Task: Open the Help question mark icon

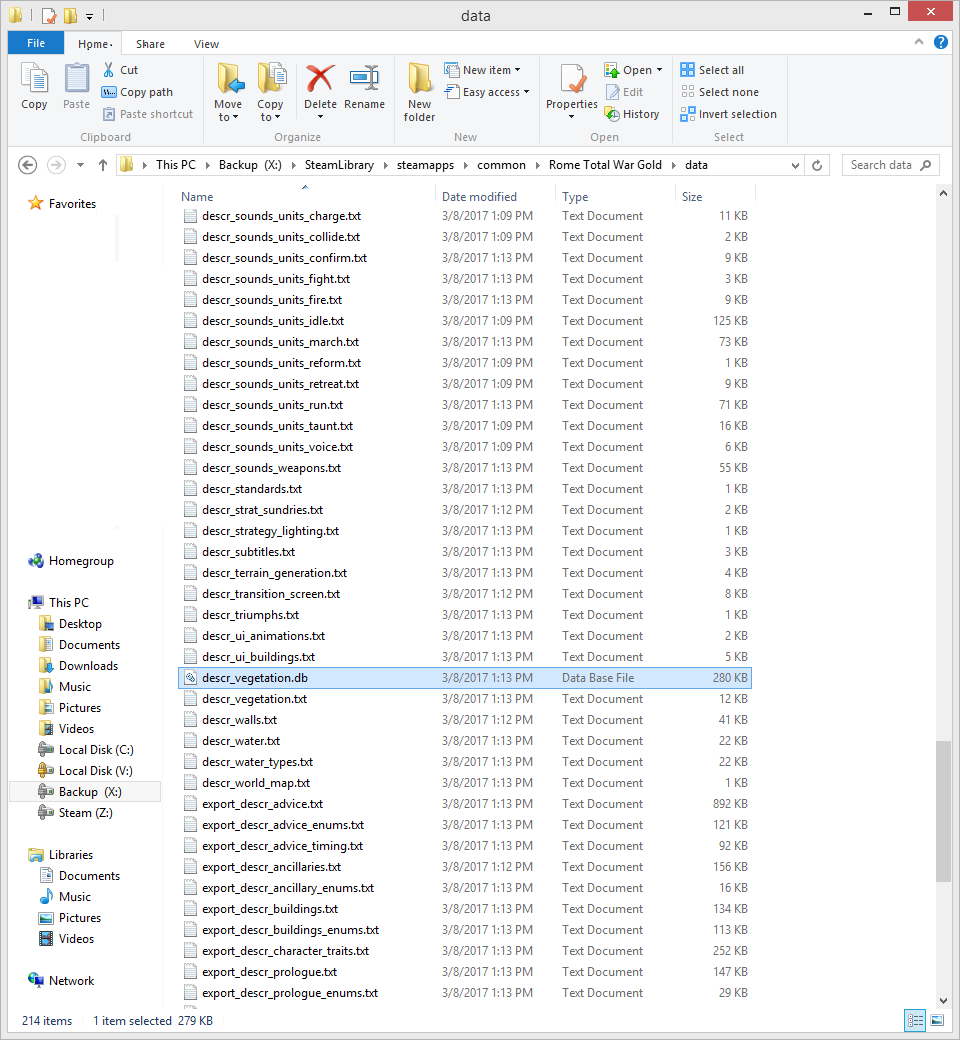Action: click(x=941, y=42)
